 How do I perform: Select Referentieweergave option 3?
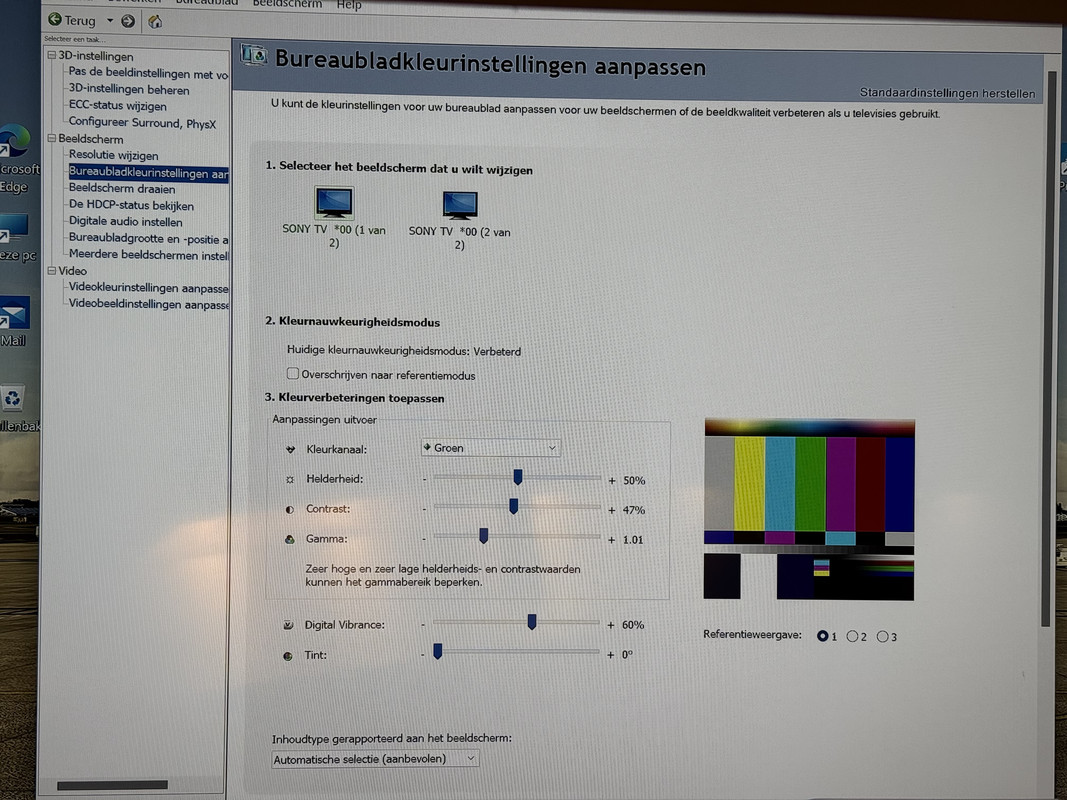(x=883, y=637)
